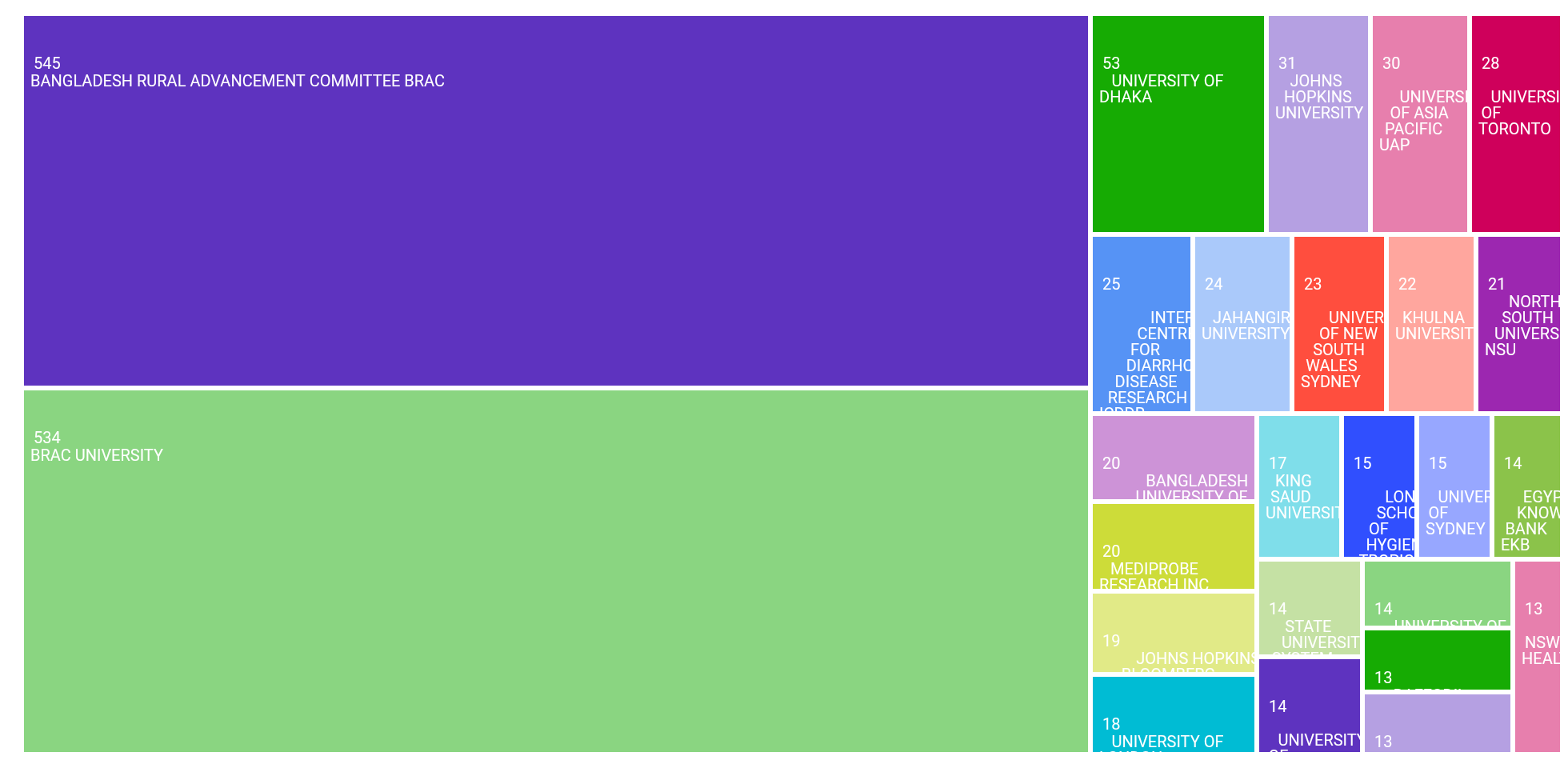Image resolution: width=1568 pixels, height=768 pixels.
Task: Click the University of Dhaka green tile
Action: tap(1178, 124)
